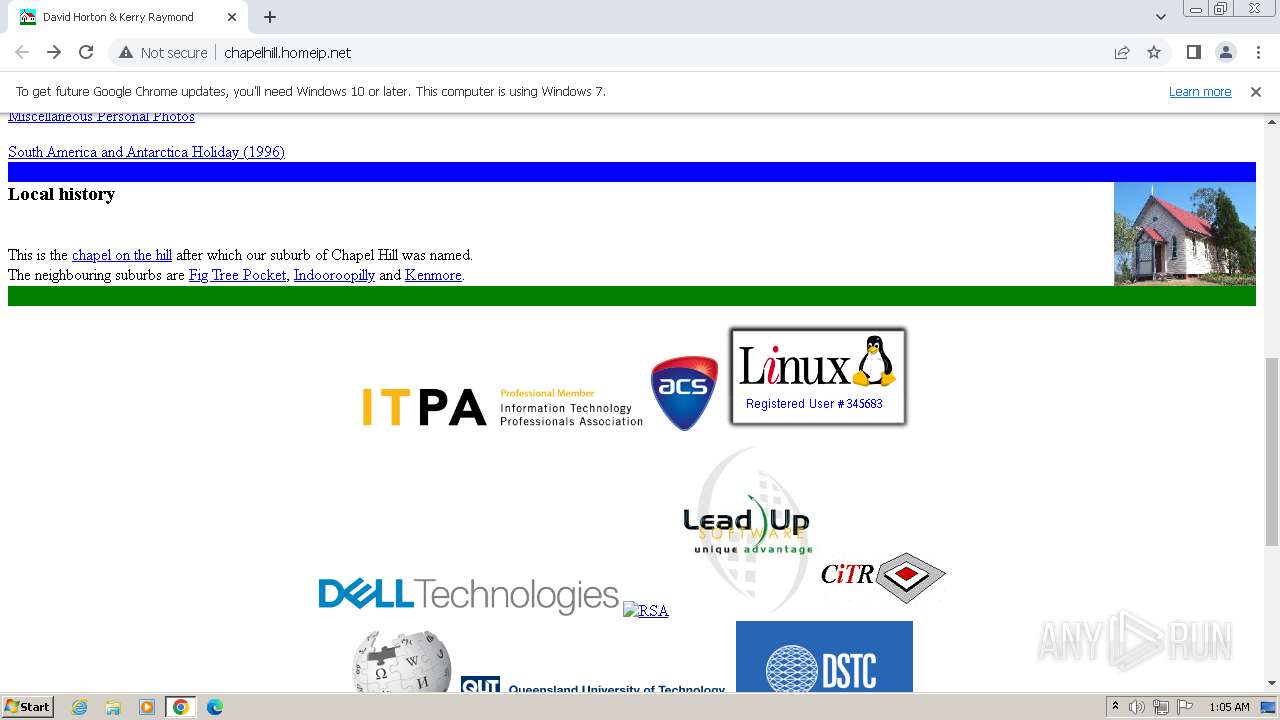Open the Action Center flag icon
This screenshot has width=1280, height=720.
click(x=1185, y=707)
